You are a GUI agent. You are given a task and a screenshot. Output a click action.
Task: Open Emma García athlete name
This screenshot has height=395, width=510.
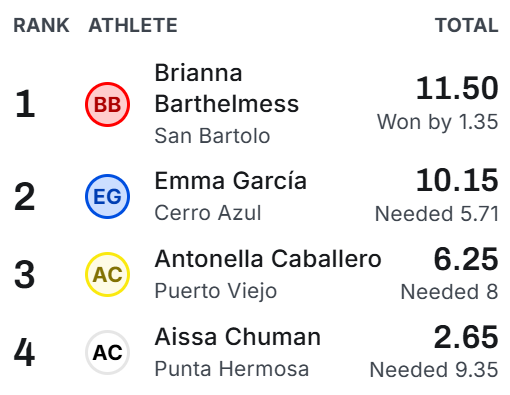230,181
